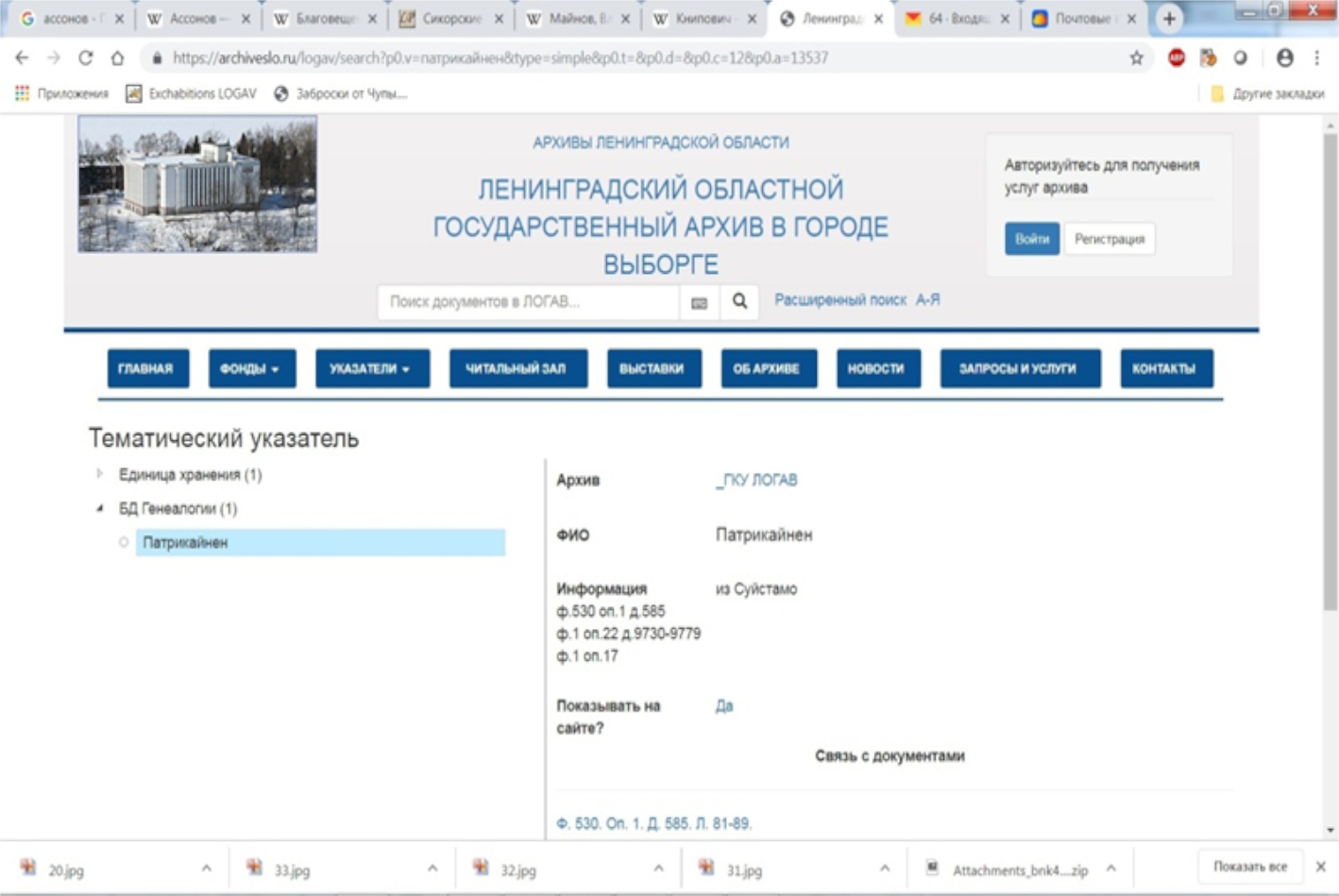Open Архивы Ленинградской области link

coord(660,143)
